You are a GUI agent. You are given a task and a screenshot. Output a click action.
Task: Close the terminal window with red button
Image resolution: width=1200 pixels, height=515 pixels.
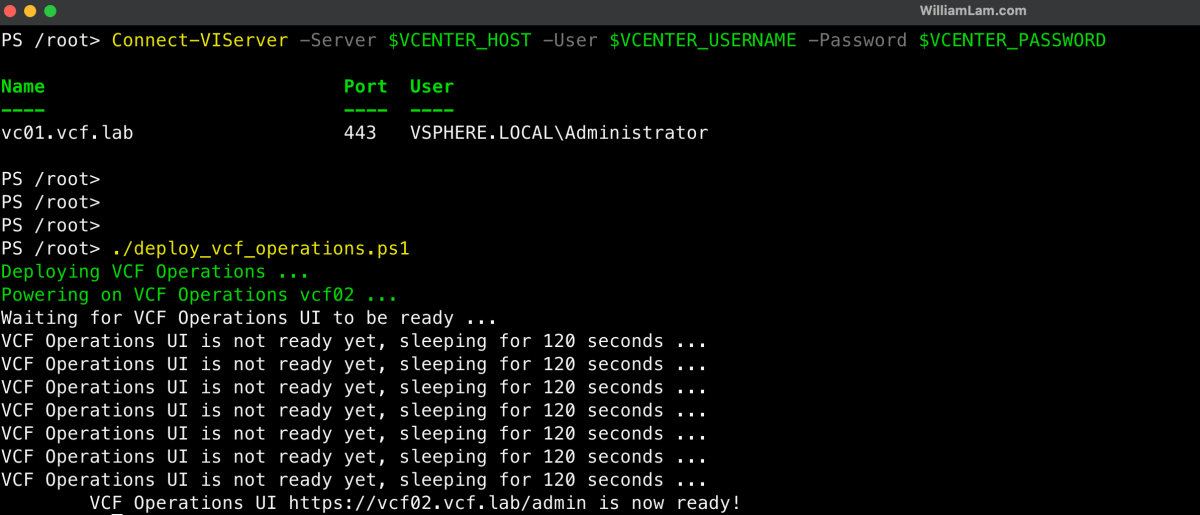(9, 10)
